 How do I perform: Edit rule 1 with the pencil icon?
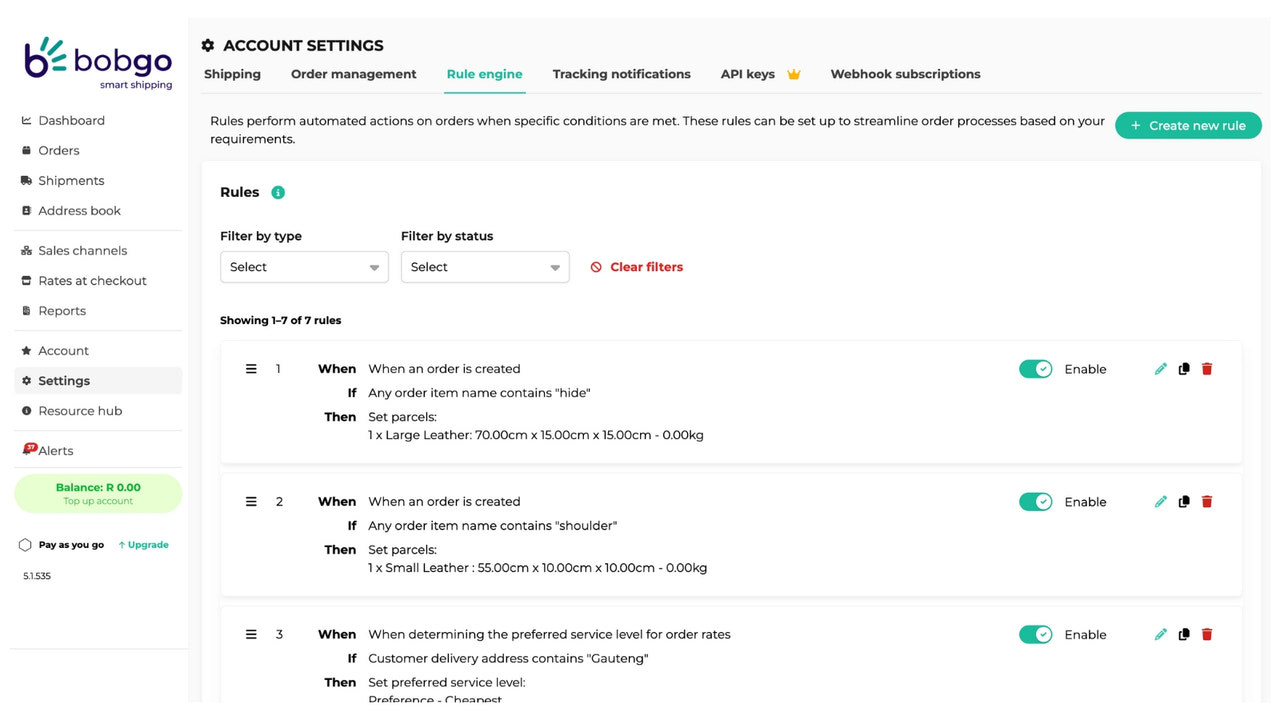[1160, 368]
